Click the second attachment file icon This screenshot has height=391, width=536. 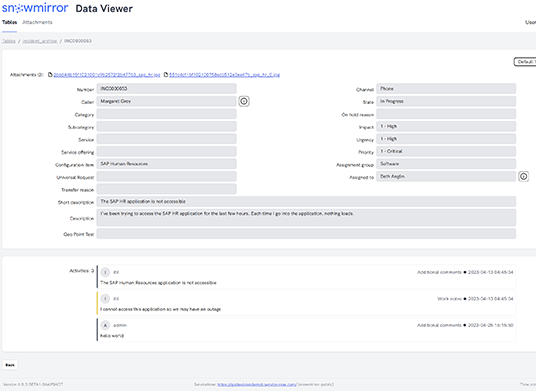[166, 75]
